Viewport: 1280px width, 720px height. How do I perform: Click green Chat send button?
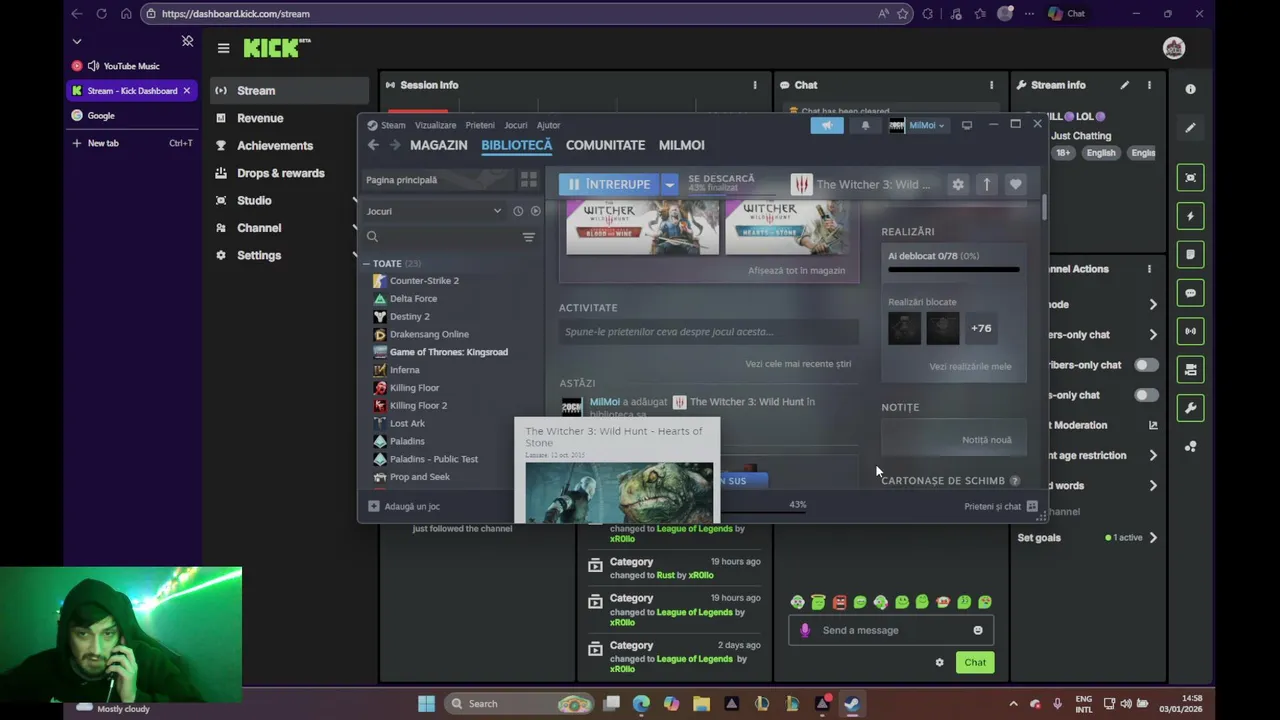[x=975, y=662]
